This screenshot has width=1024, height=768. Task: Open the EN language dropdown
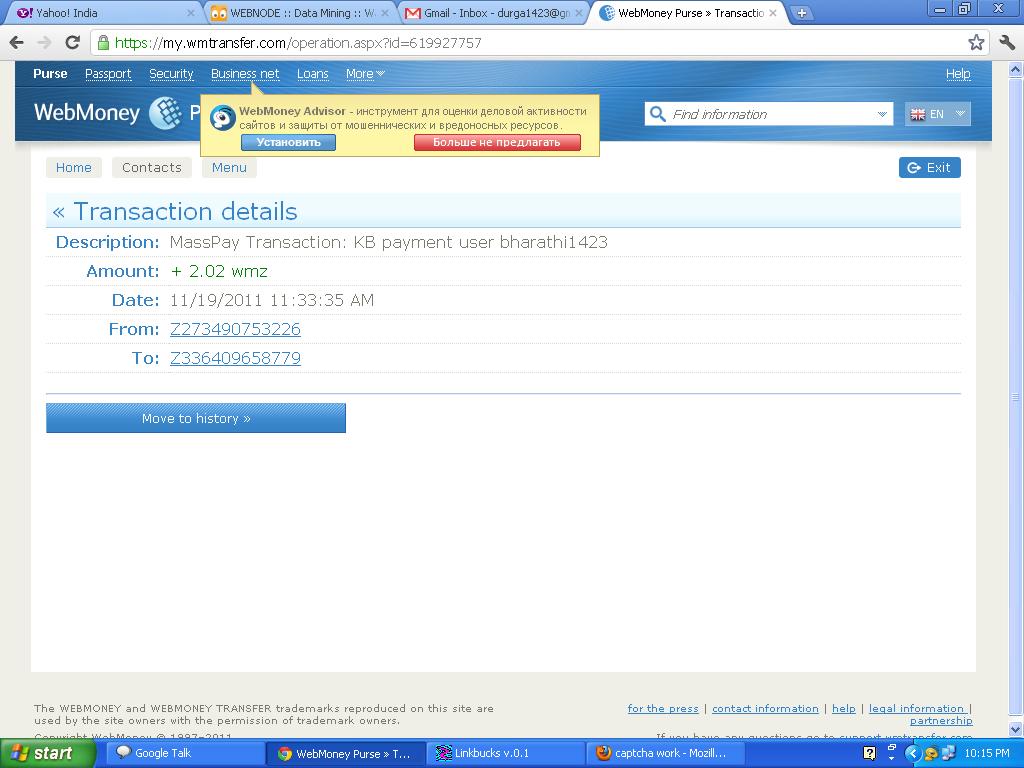coord(937,114)
